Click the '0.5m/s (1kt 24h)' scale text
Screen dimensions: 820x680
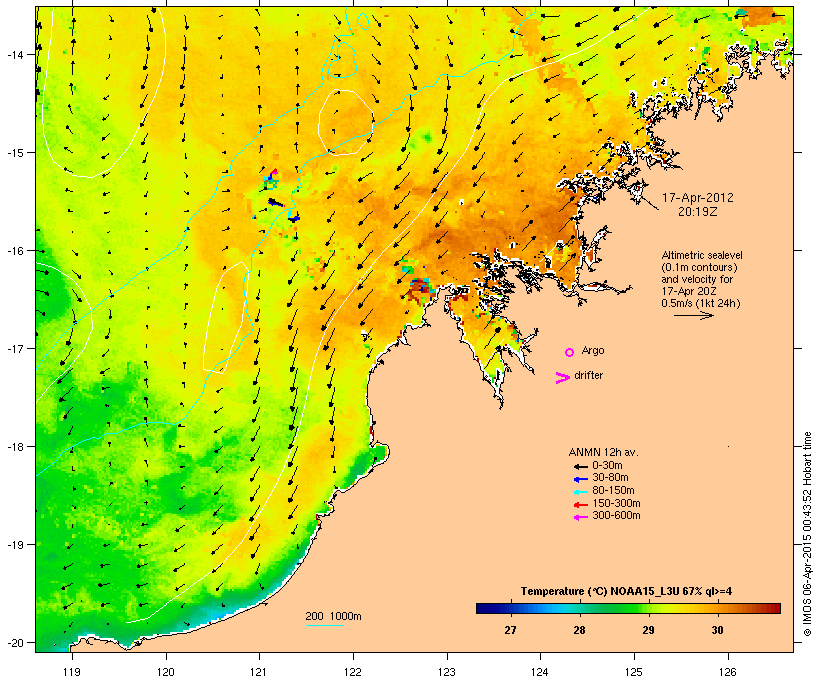(701, 303)
